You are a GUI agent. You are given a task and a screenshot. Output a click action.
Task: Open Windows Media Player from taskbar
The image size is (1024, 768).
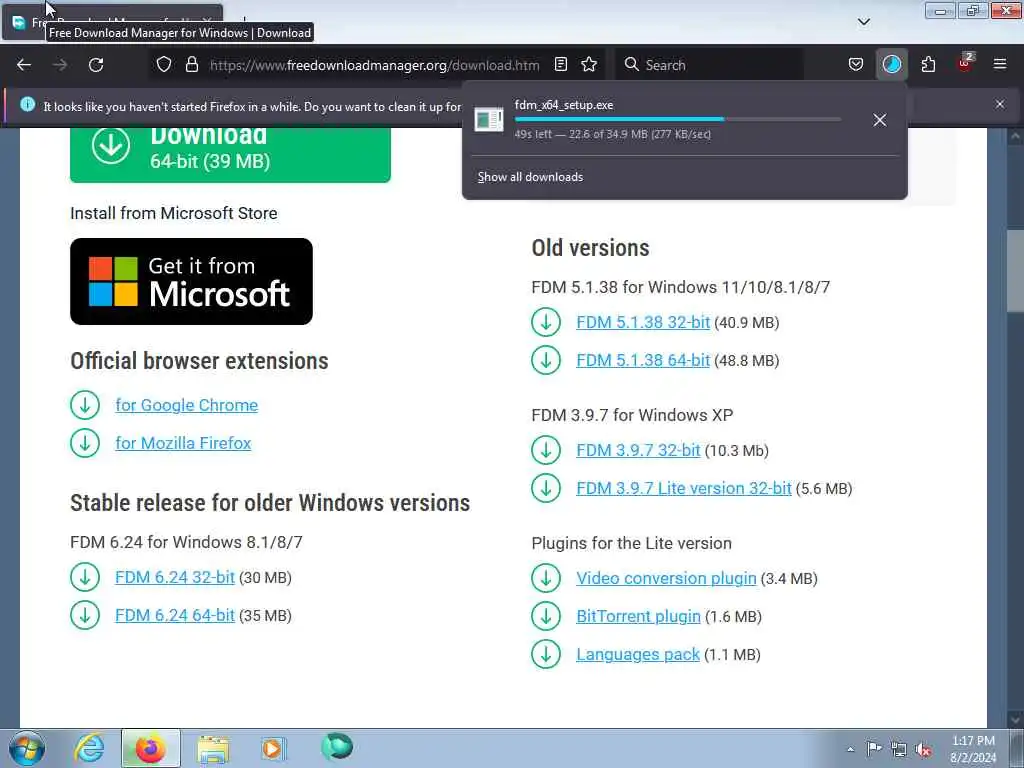[x=273, y=748]
